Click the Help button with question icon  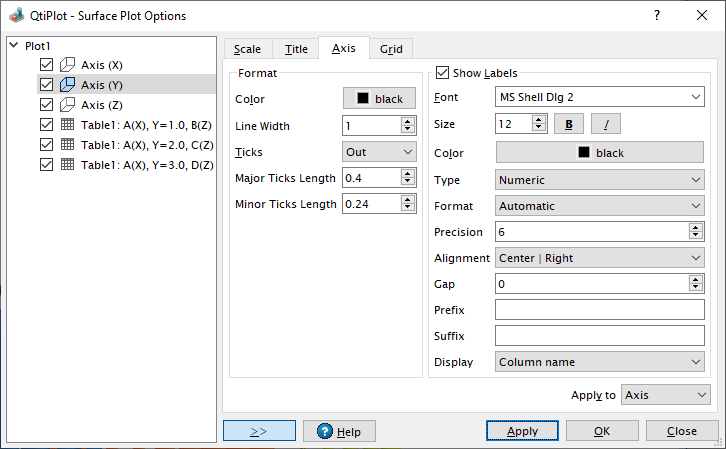coord(339,431)
